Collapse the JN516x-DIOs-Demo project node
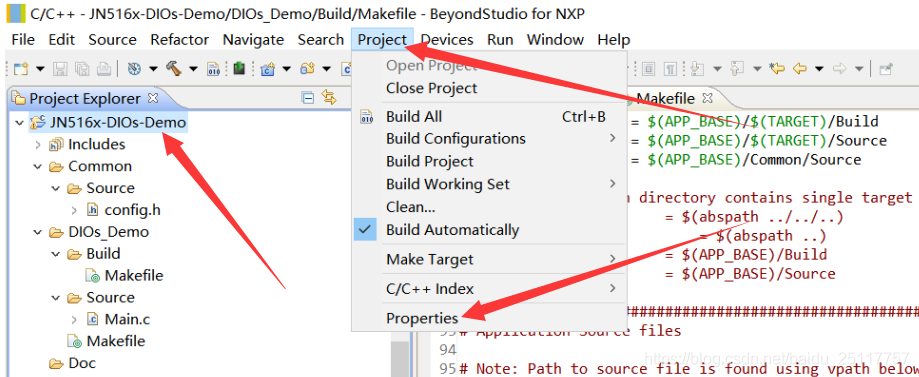 (x=19, y=123)
